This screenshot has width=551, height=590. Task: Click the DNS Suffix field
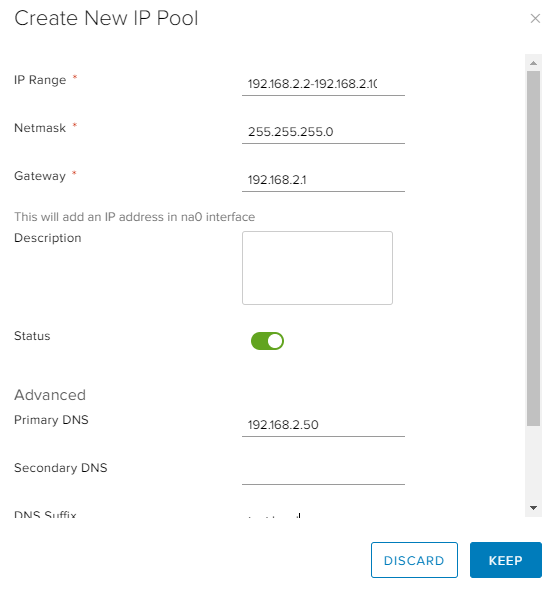coord(323,514)
